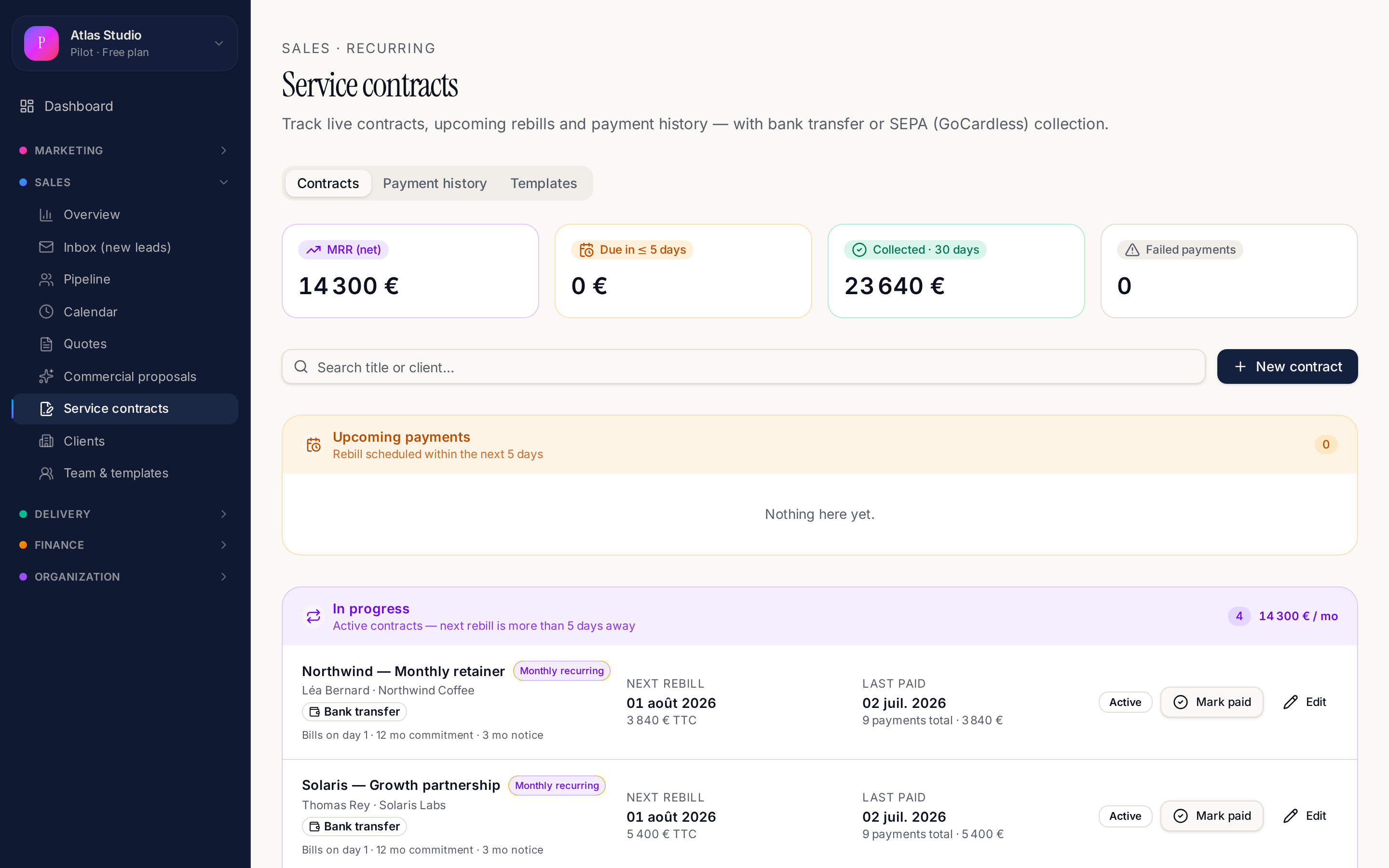Click the Team & templates people icon

click(x=46, y=473)
